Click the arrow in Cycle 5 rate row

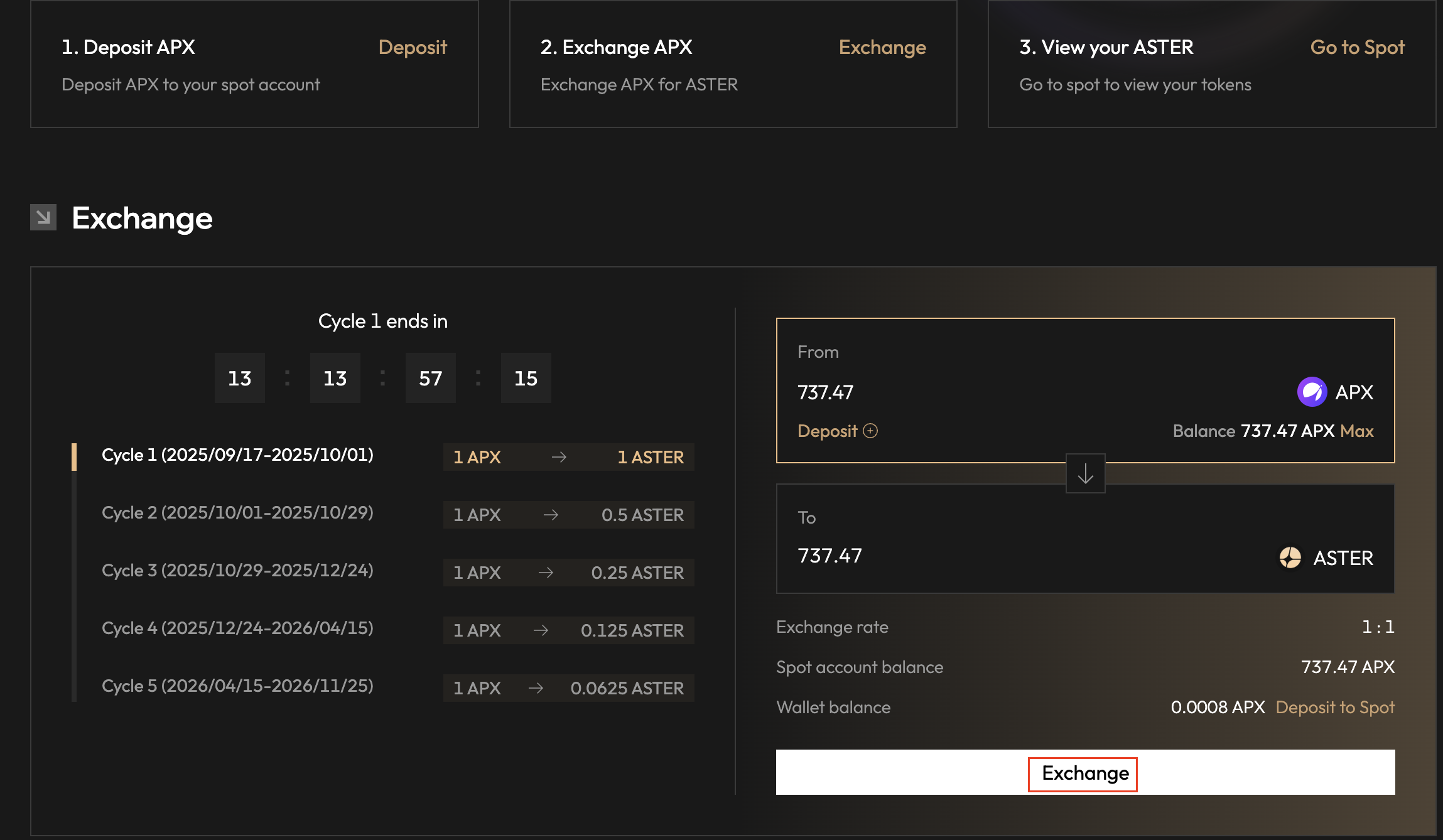[x=536, y=688]
